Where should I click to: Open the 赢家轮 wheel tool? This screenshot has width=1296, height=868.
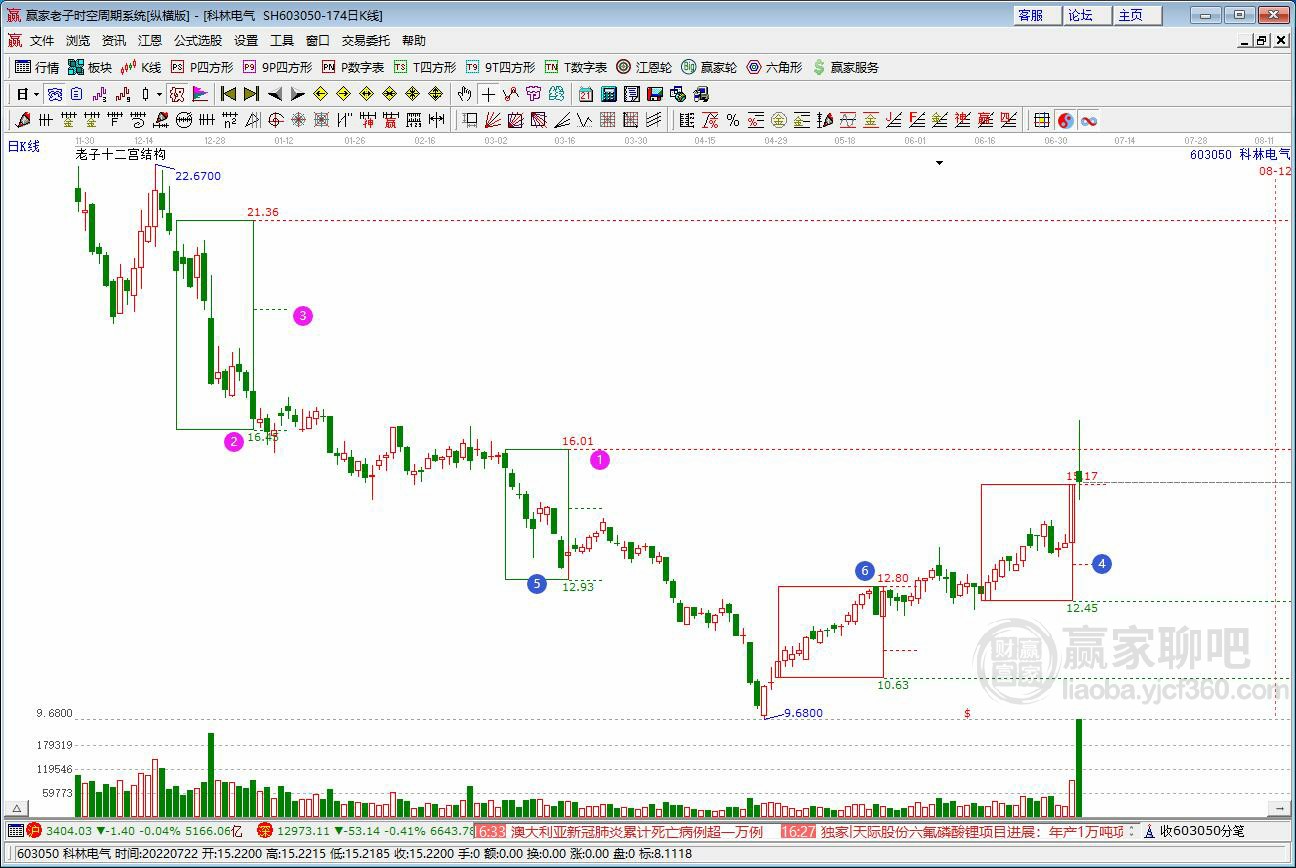709,67
